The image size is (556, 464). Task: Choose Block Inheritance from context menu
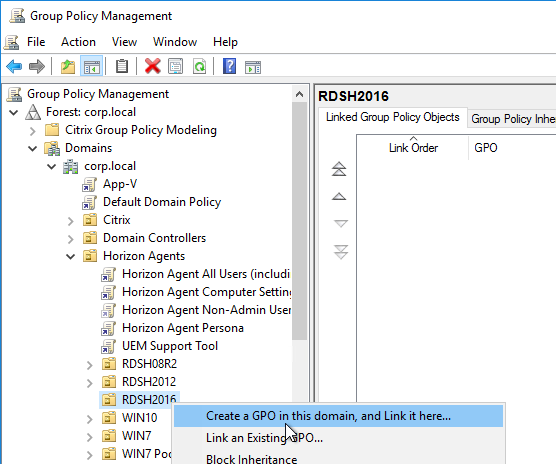tap(338, 458)
